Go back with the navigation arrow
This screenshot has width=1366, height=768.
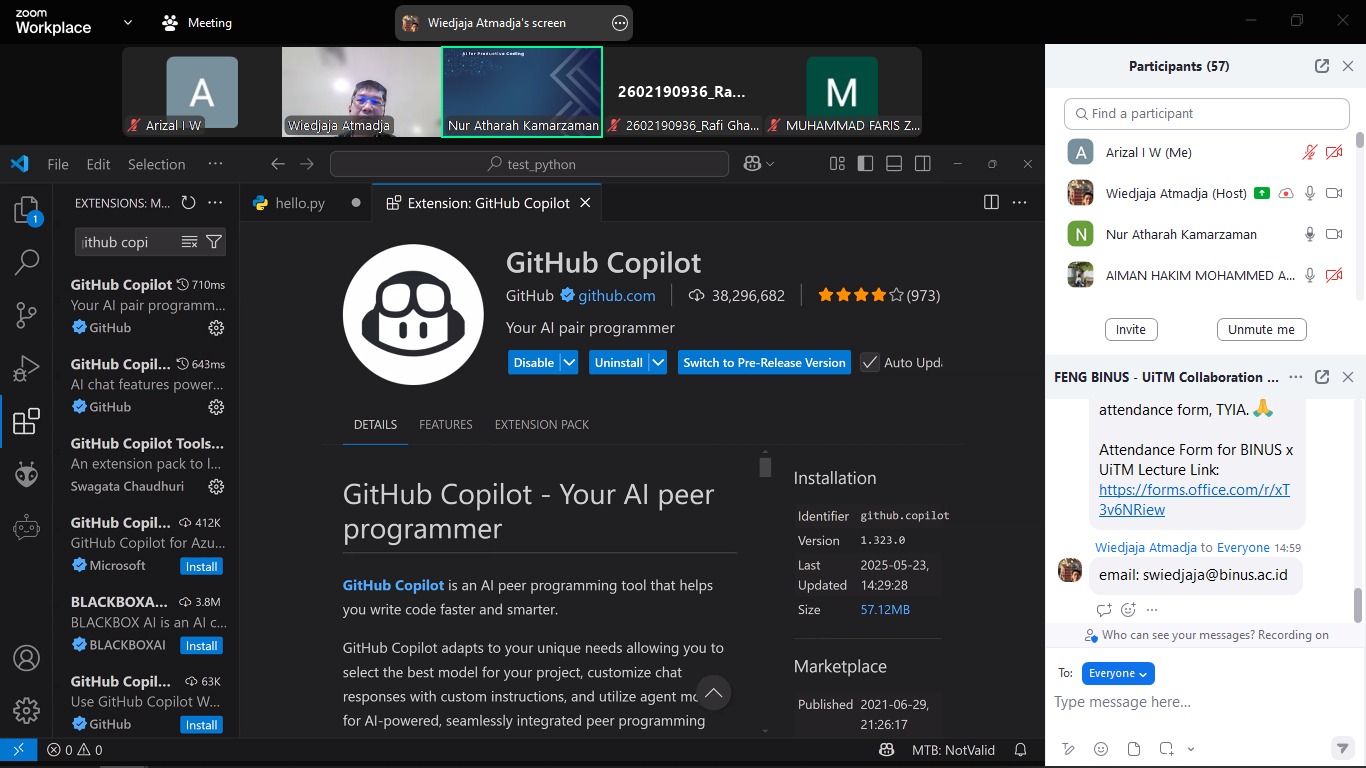[278, 164]
